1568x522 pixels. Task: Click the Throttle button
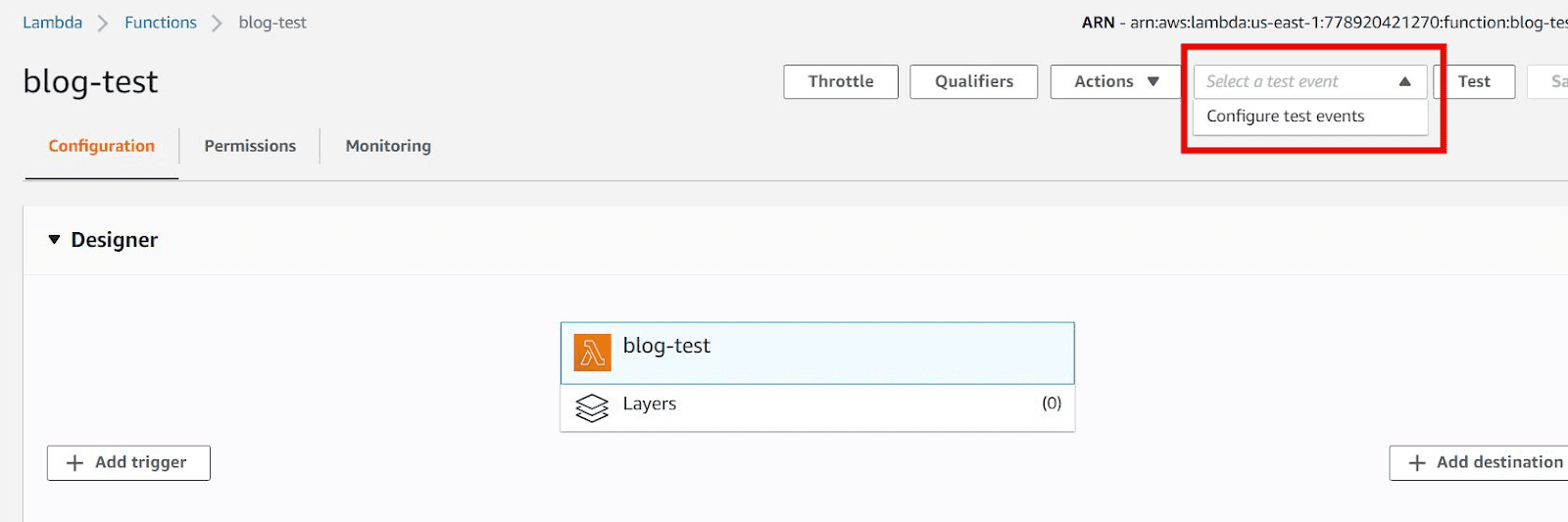pos(841,81)
